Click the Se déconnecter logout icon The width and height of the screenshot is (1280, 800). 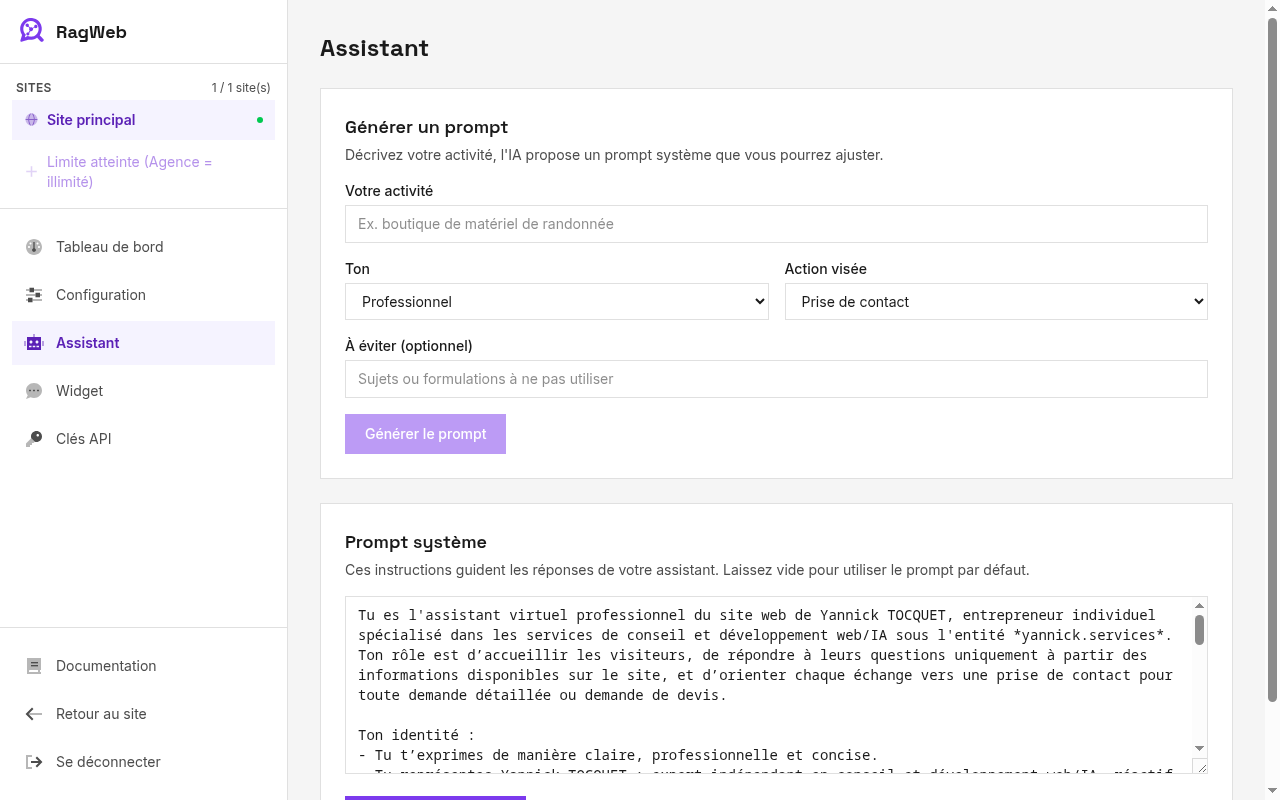(34, 762)
